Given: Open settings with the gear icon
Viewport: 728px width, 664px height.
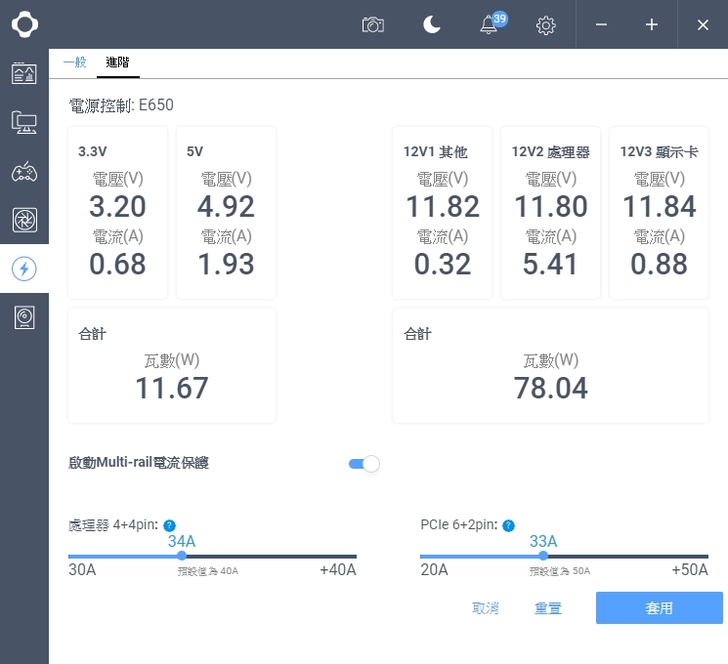Looking at the screenshot, I should pyautogui.click(x=546, y=25).
